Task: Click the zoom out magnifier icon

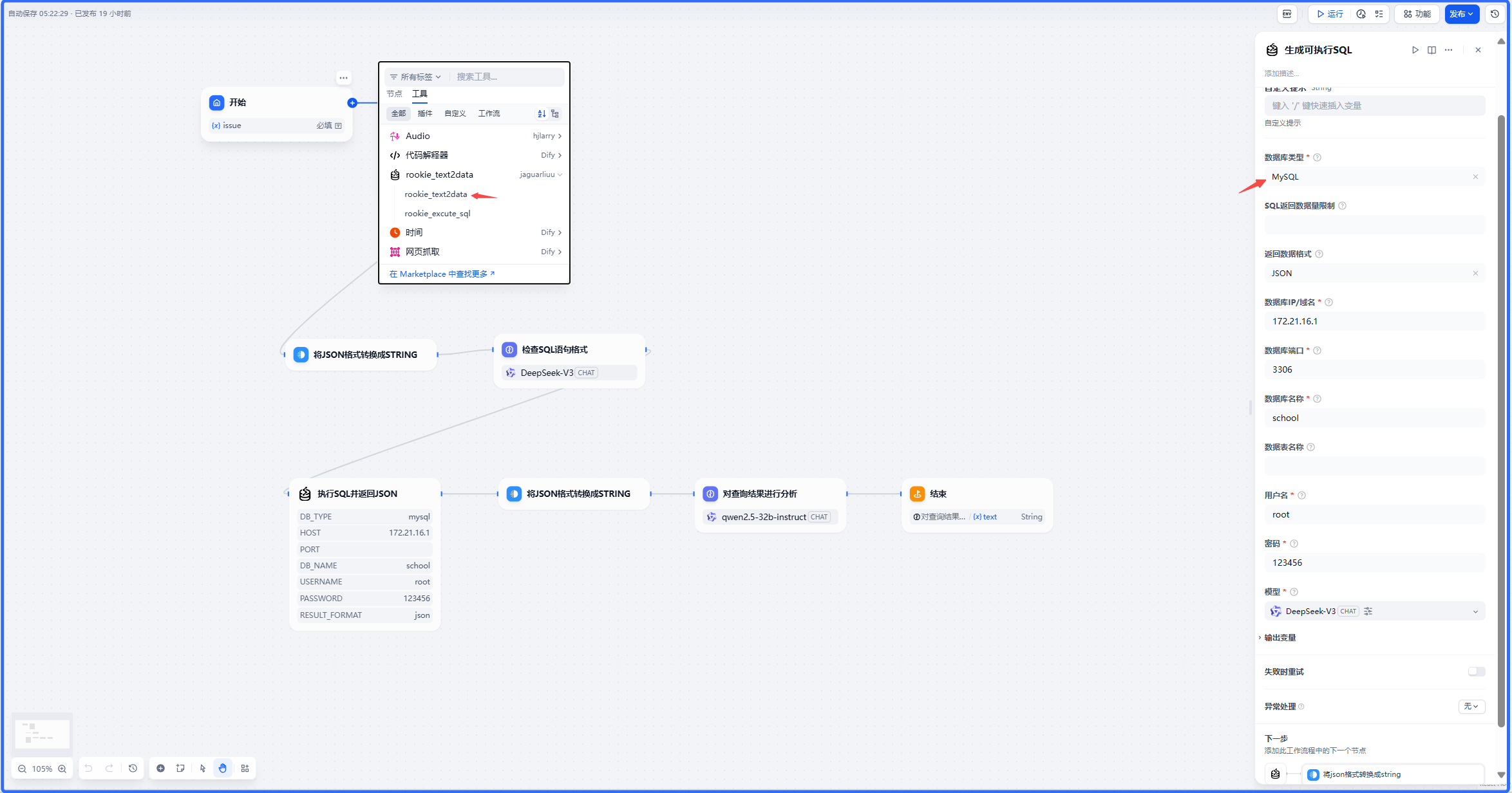Action: pos(23,769)
